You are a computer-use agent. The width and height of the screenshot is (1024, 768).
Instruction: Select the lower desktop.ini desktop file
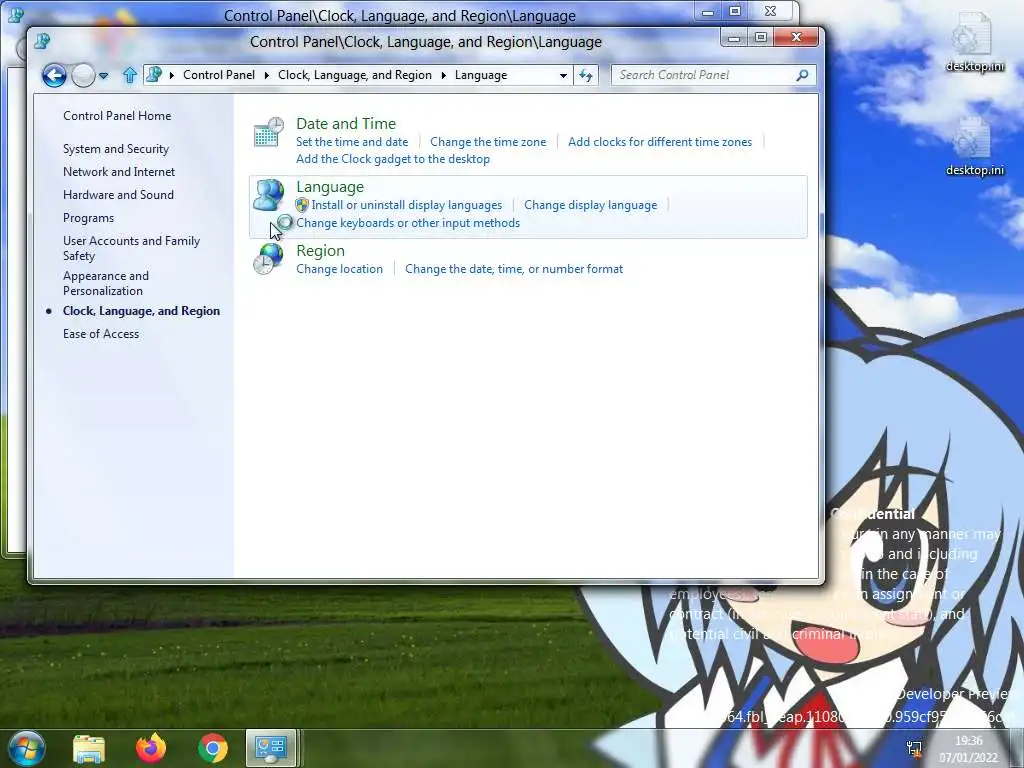click(x=974, y=146)
